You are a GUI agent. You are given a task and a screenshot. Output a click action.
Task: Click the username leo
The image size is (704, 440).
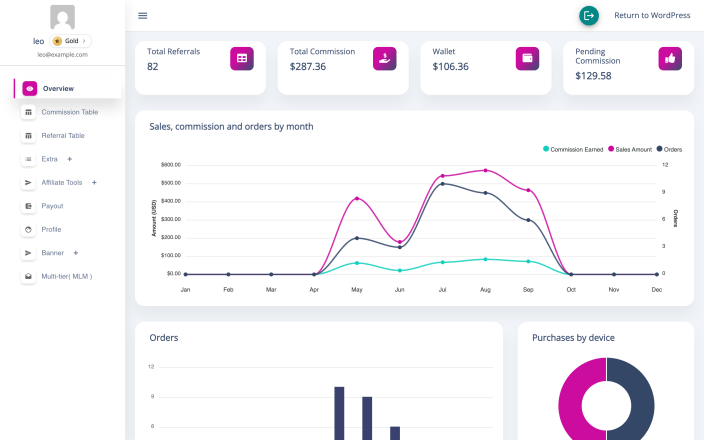(39, 41)
